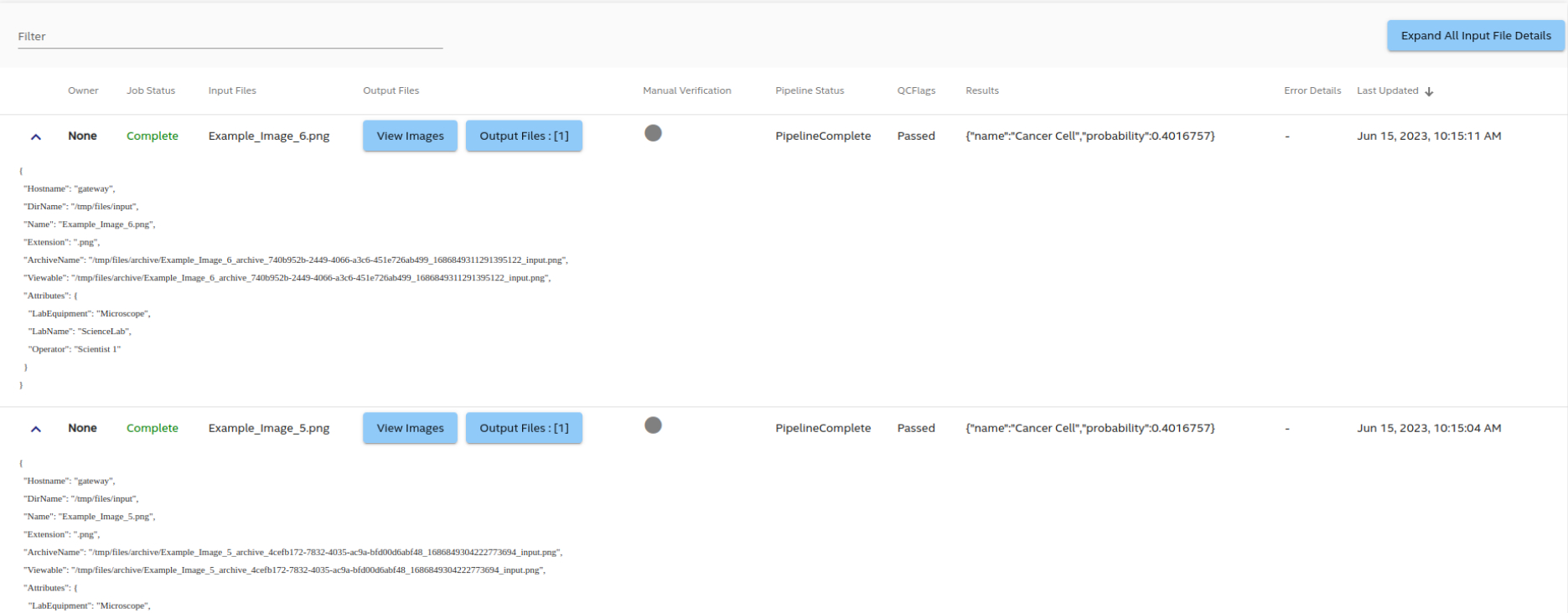Select the Results JSON text for Example_Image_6.png
The height and width of the screenshot is (613, 1568).
pos(1089,136)
